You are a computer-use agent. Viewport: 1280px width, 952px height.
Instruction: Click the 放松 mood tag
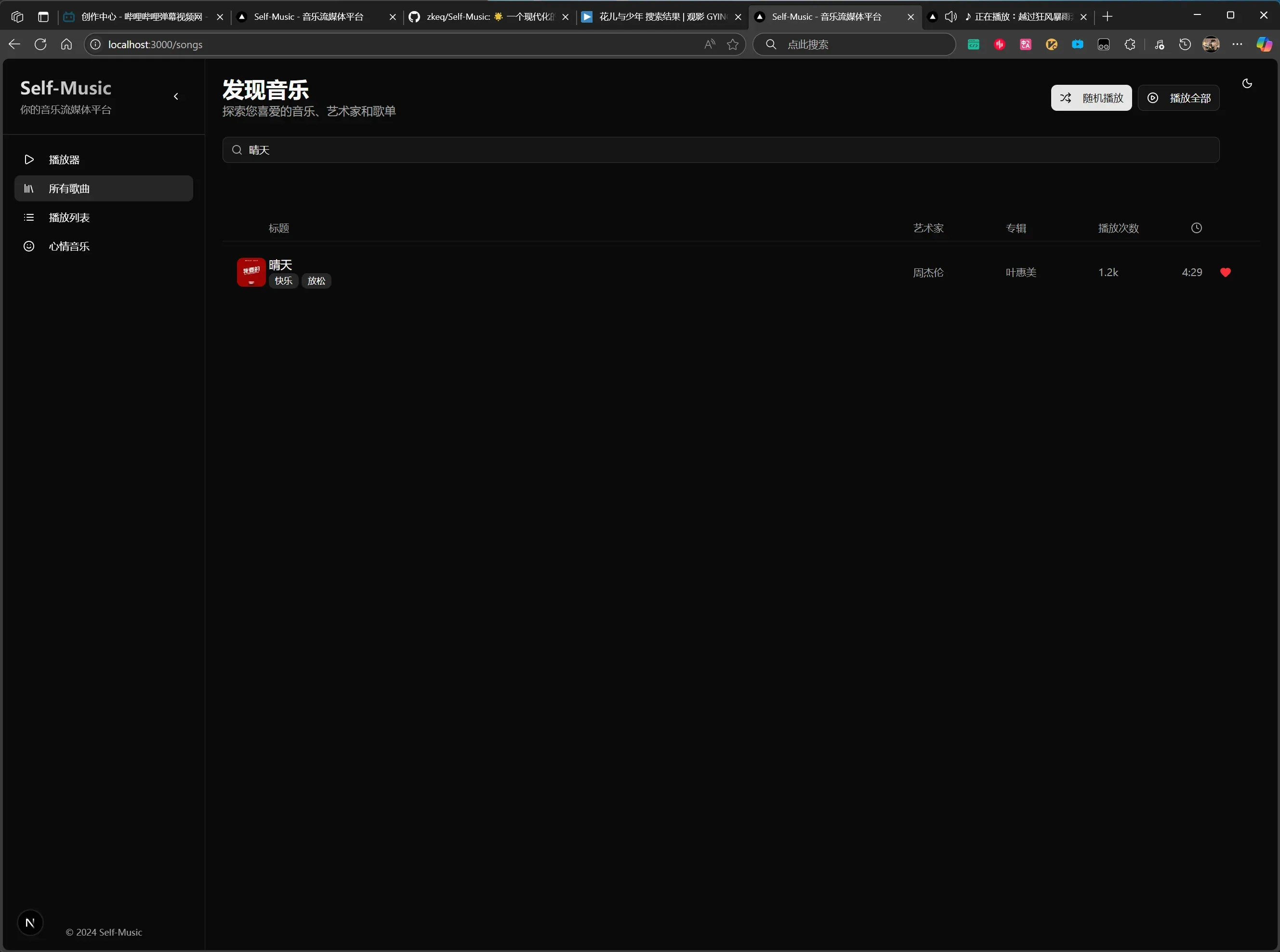[x=316, y=281]
